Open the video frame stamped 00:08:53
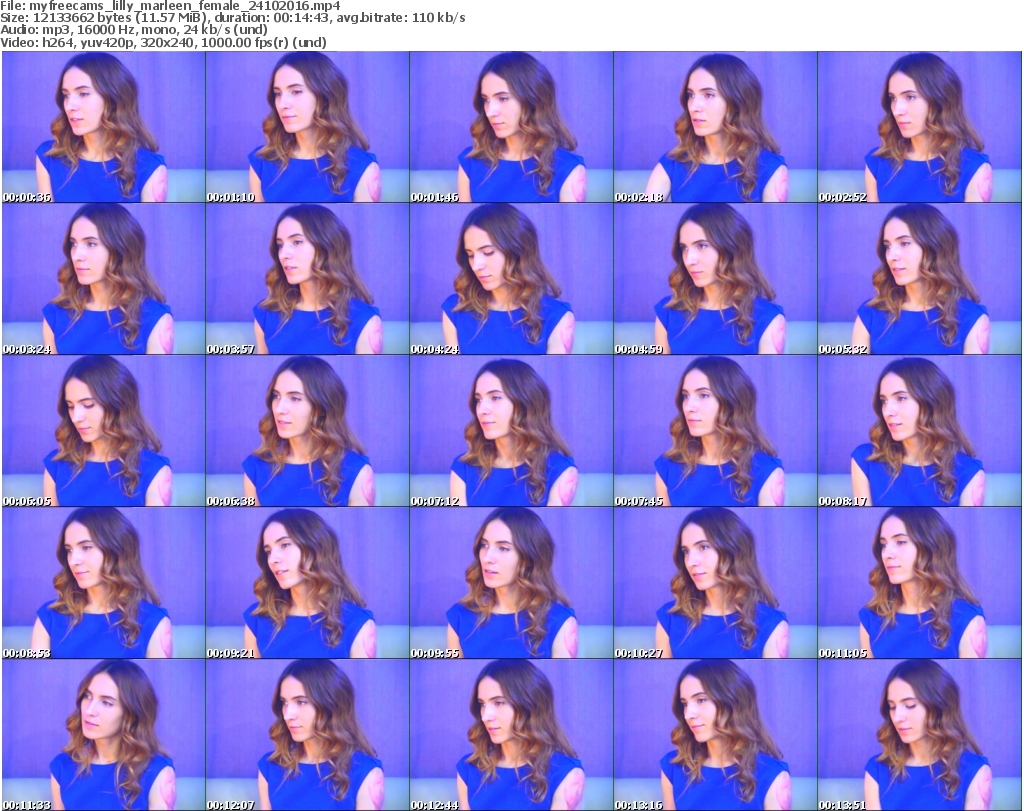 point(103,583)
